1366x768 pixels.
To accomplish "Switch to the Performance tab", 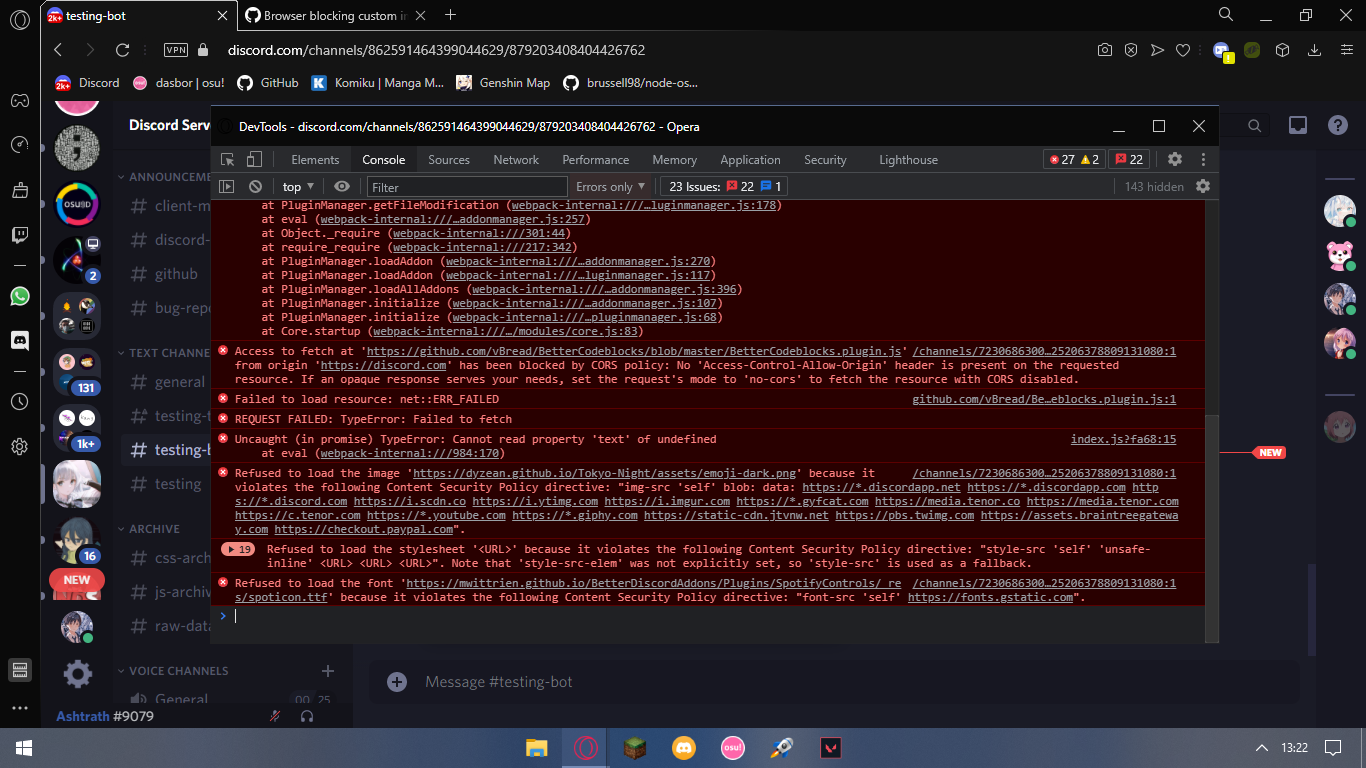I will click(596, 160).
